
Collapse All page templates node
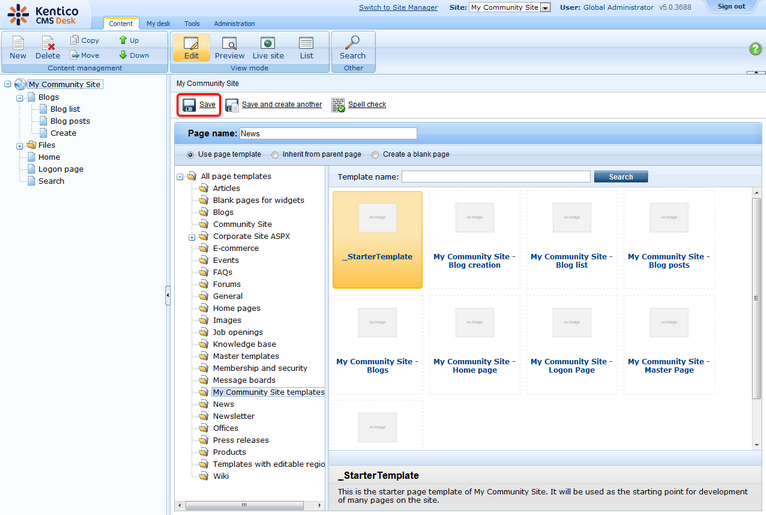pos(180,176)
